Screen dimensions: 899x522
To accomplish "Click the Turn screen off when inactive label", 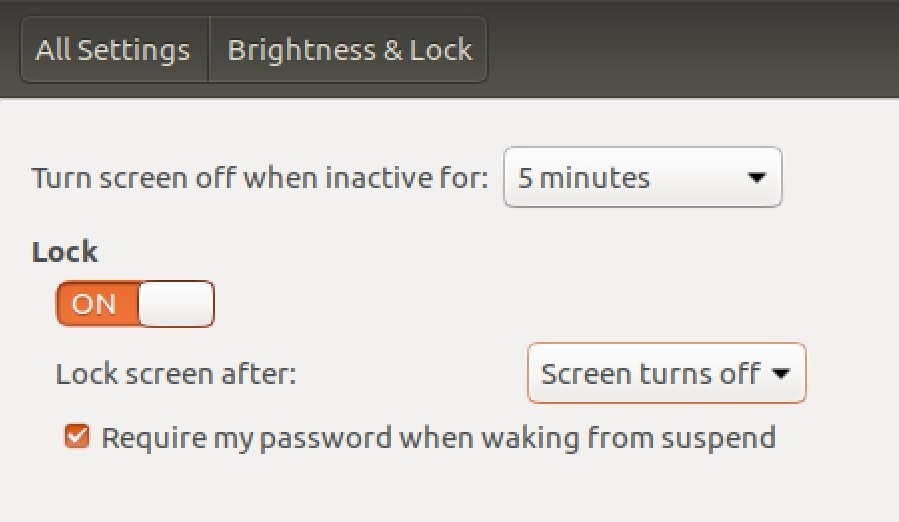I will click(x=260, y=178).
